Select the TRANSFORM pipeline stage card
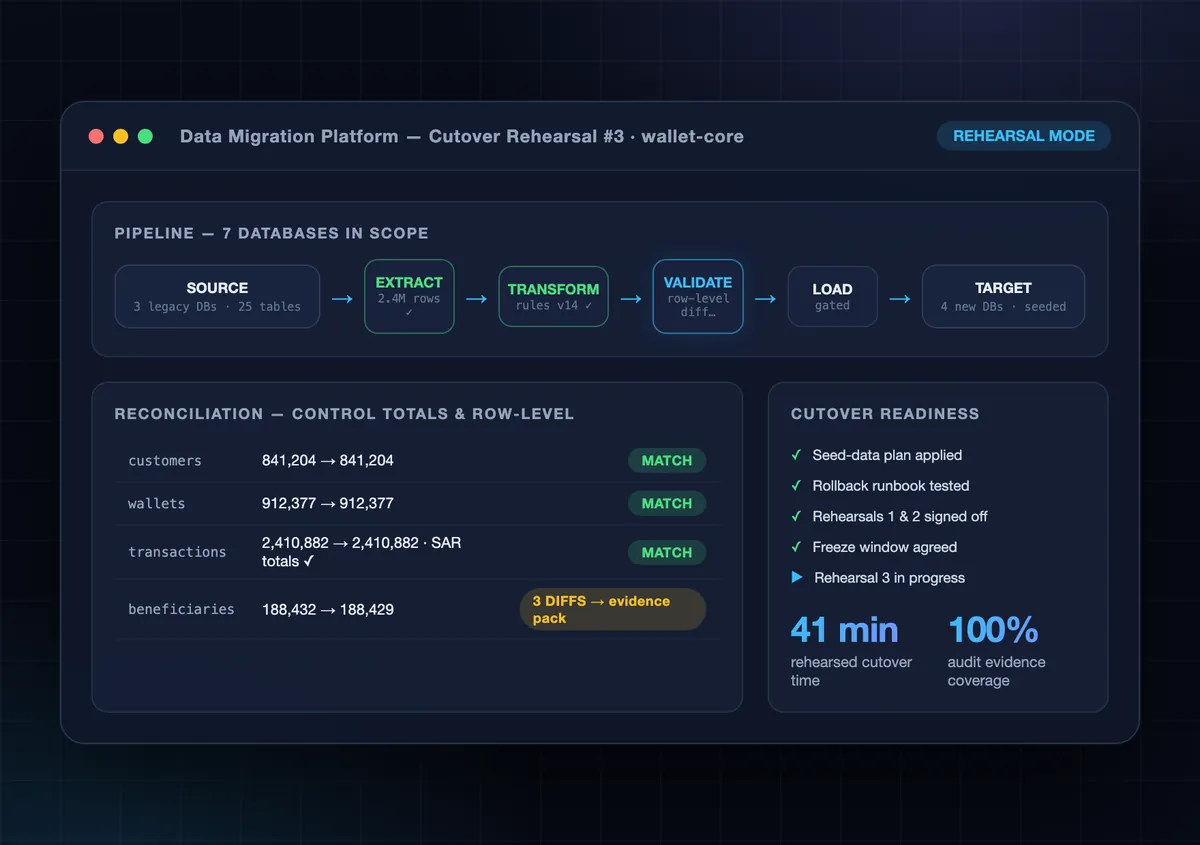Screen dimensions: 1200x845 (x=553, y=296)
